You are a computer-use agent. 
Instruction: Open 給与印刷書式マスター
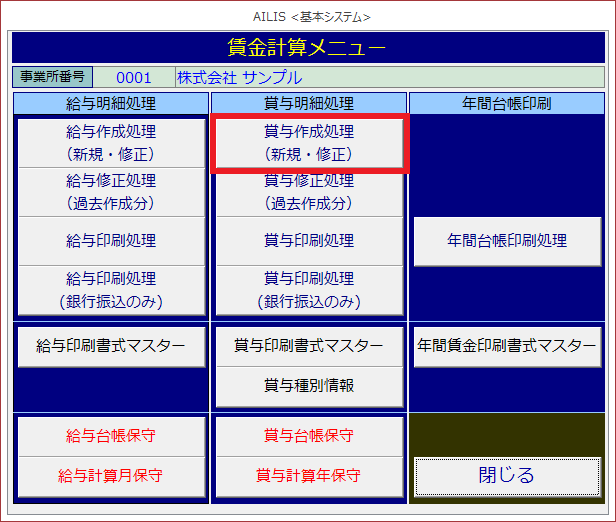pos(111,346)
